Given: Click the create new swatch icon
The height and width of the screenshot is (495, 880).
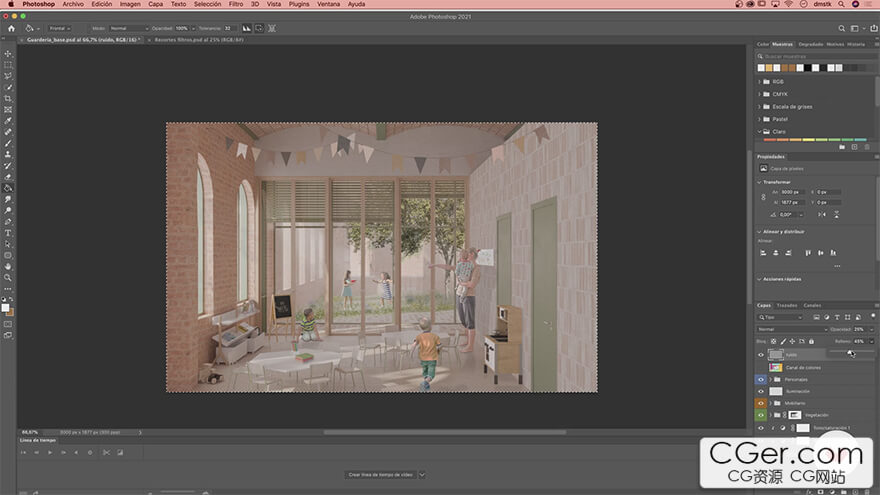Looking at the screenshot, I should pos(853,146).
